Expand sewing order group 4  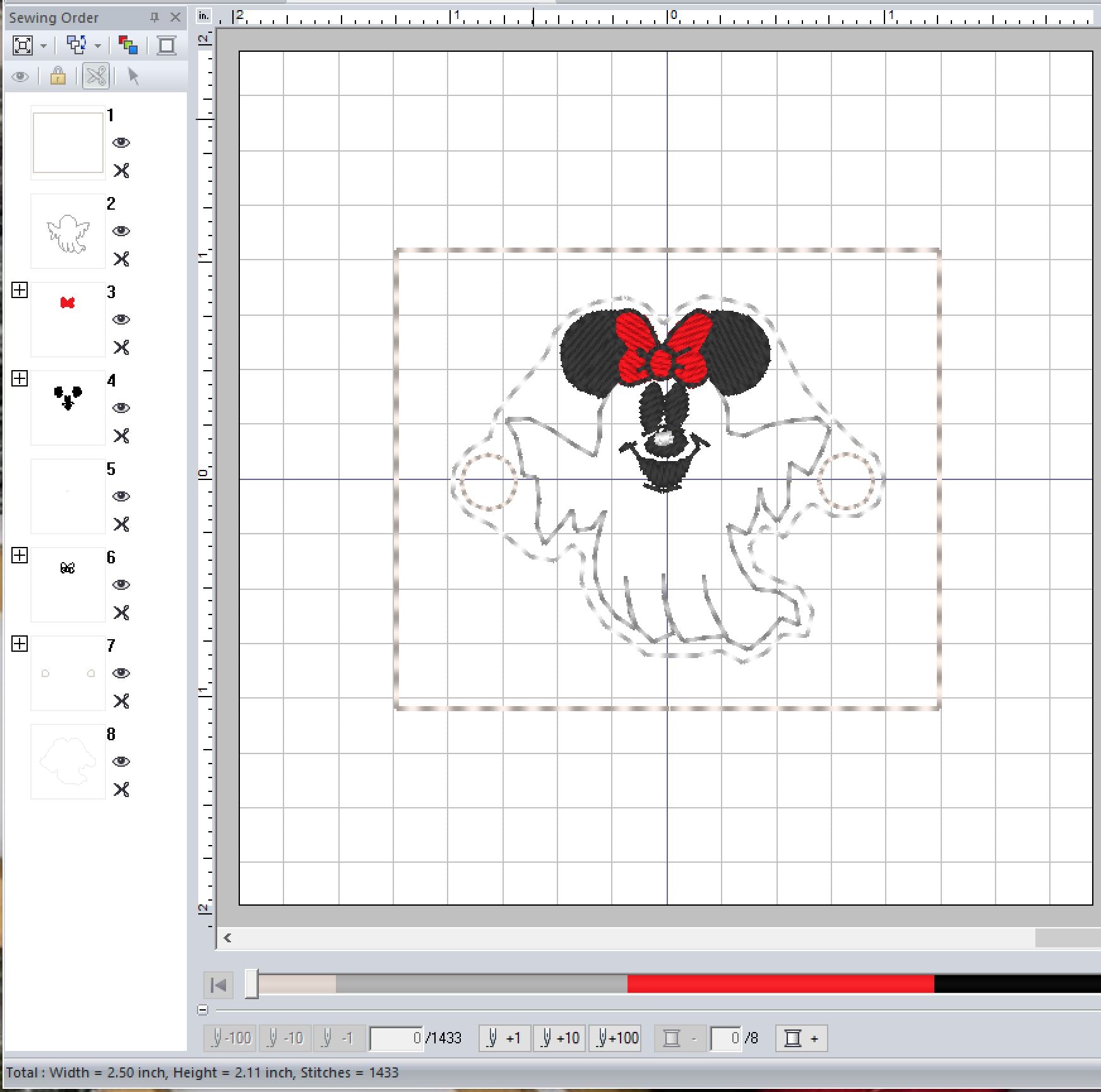pos(20,379)
